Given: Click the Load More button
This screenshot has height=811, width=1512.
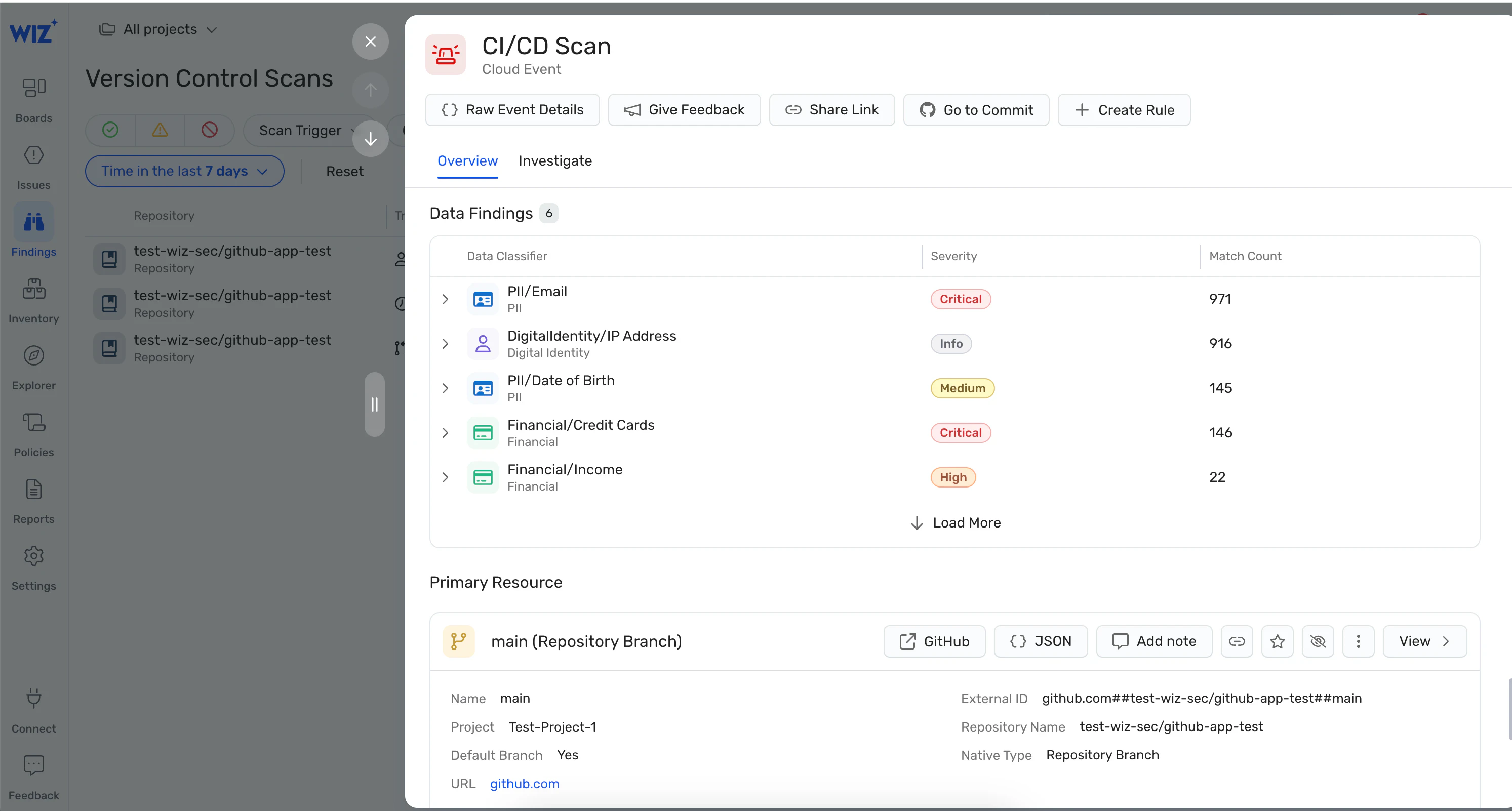Looking at the screenshot, I should [x=955, y=522].
